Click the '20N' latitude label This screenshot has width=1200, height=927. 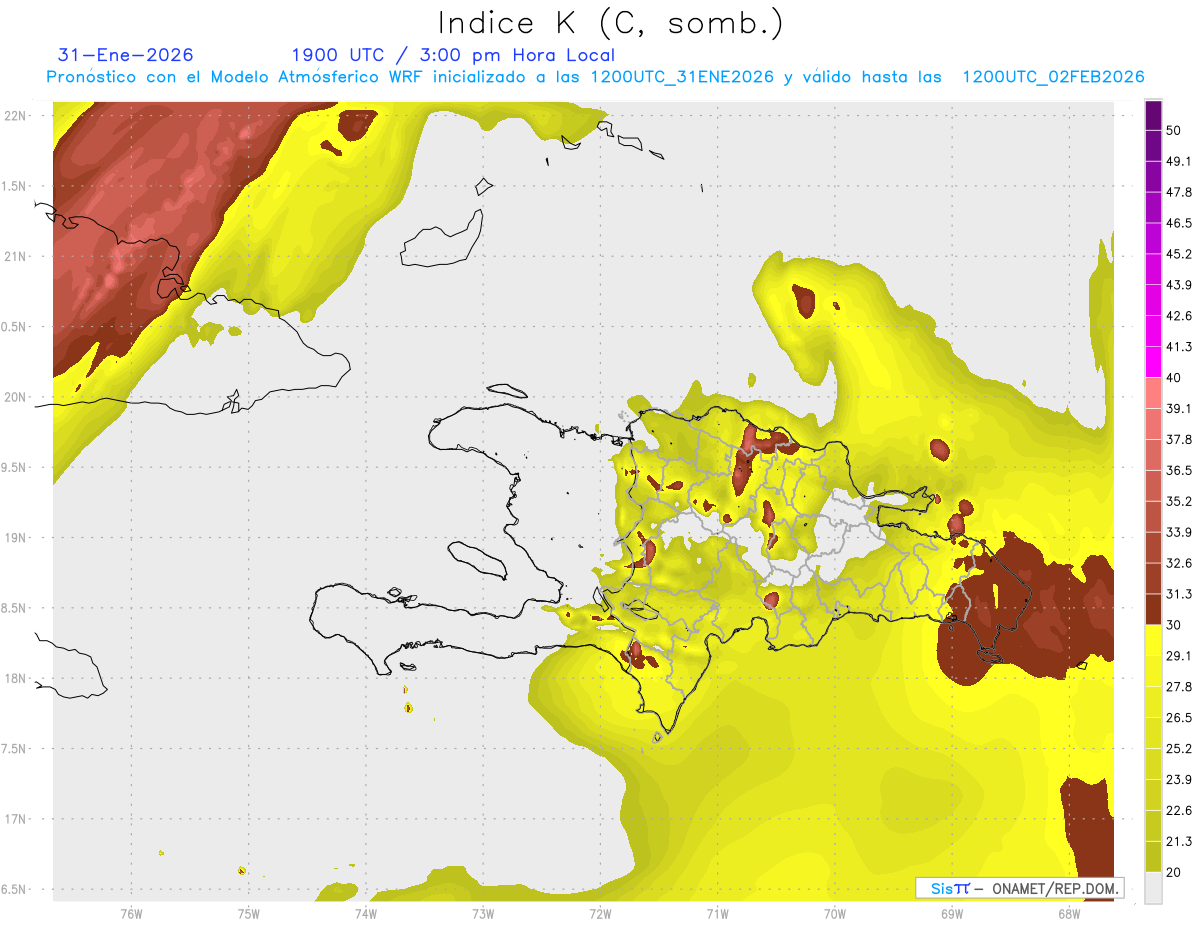click(16, 397)
